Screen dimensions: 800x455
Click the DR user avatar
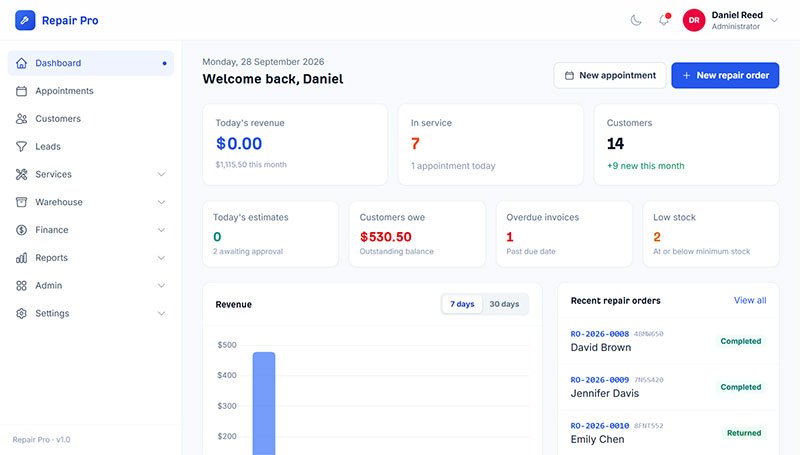694,20
